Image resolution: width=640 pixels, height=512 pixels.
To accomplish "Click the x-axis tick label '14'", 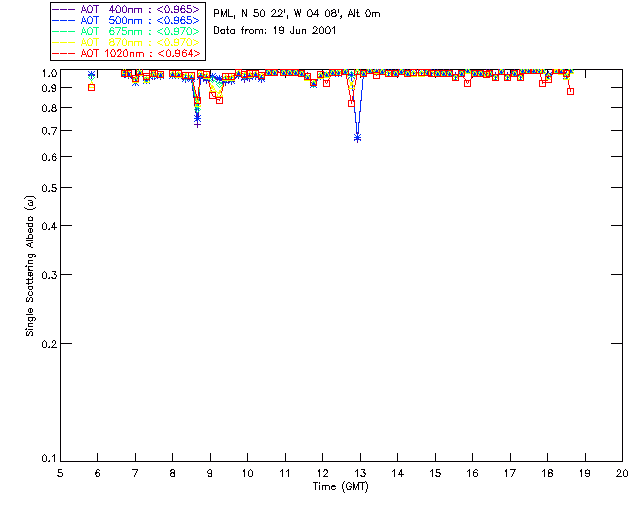I will click(x=398, y=474).
